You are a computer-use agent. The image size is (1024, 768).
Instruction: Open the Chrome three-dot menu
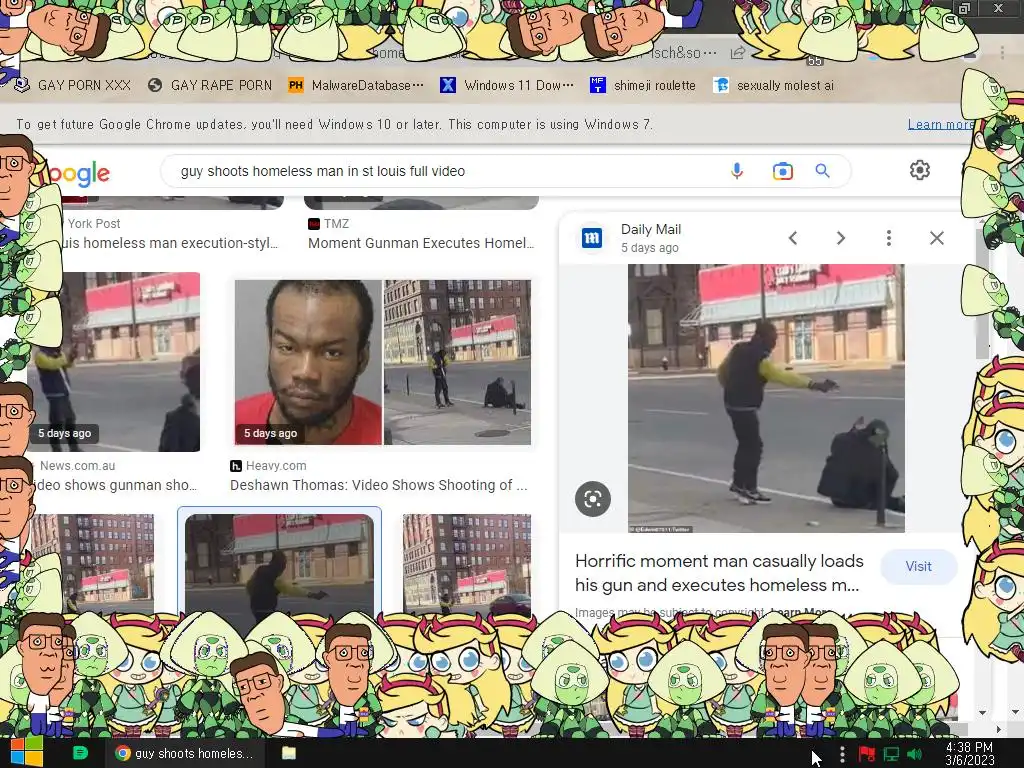(x=1002, y=53)
